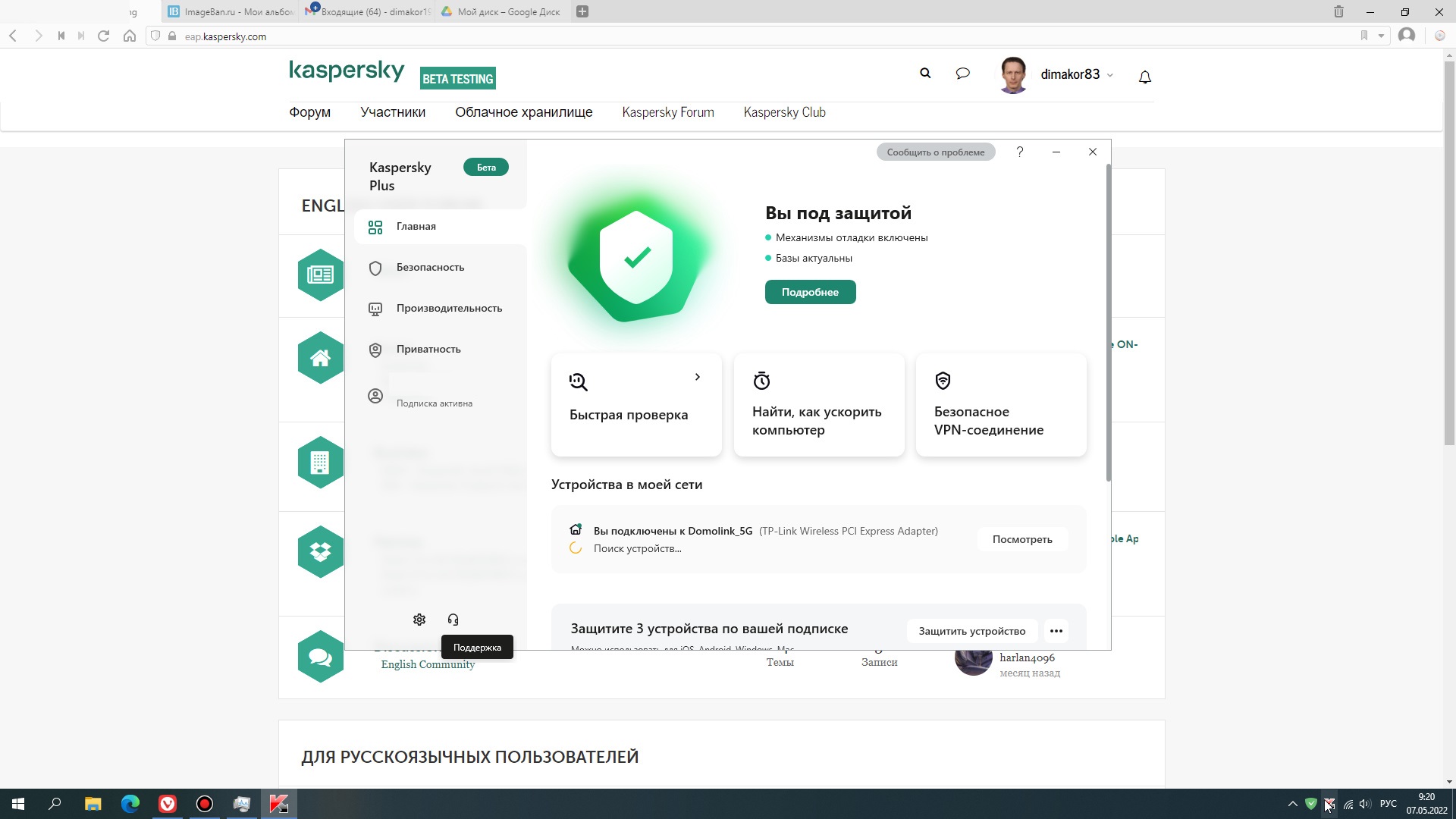Open File Explorer from taskbar
The width and height of the screenshot is (1456, 819).
pos(93,804)
